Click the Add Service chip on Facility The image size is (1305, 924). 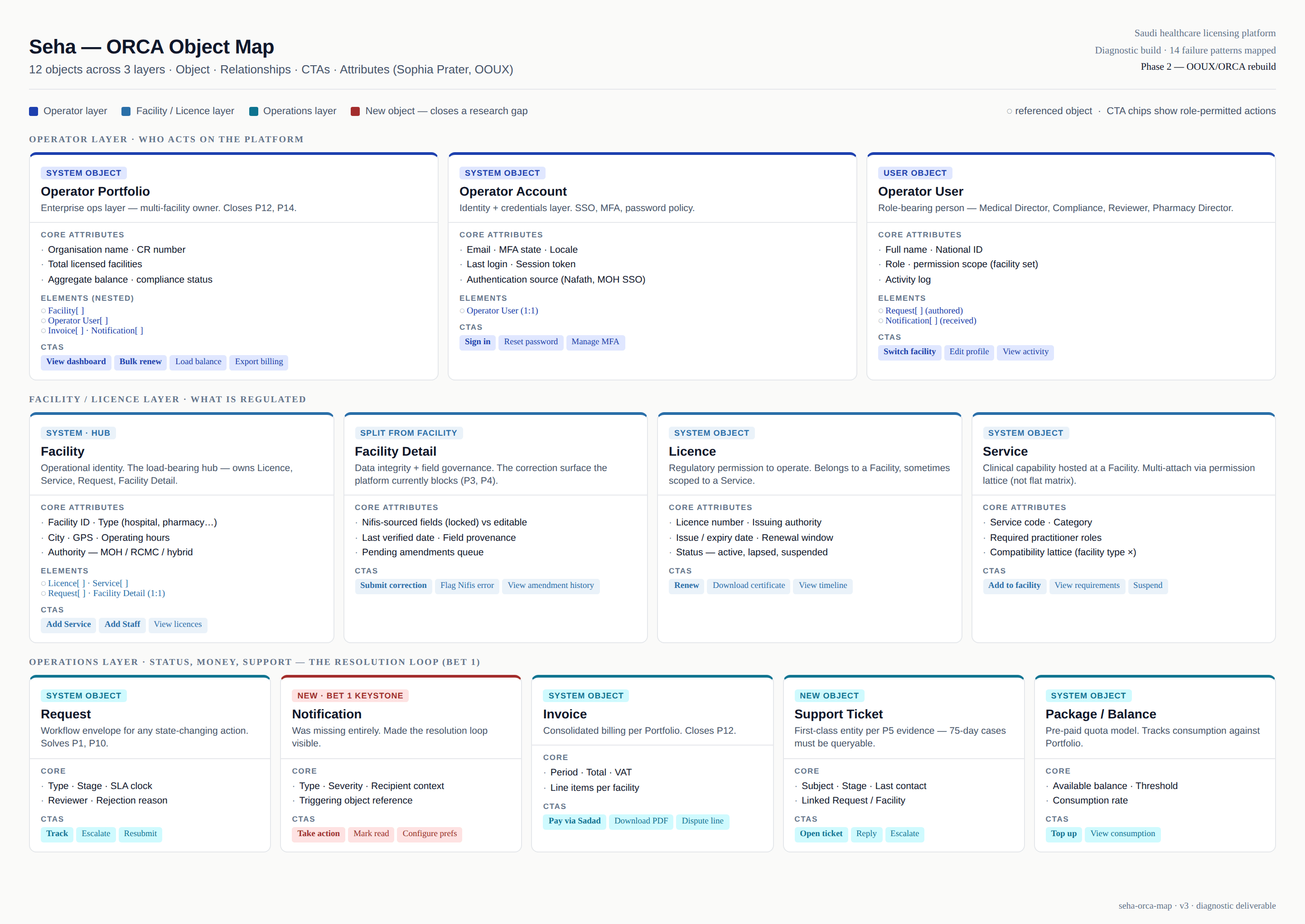click(x=68, y=624)
